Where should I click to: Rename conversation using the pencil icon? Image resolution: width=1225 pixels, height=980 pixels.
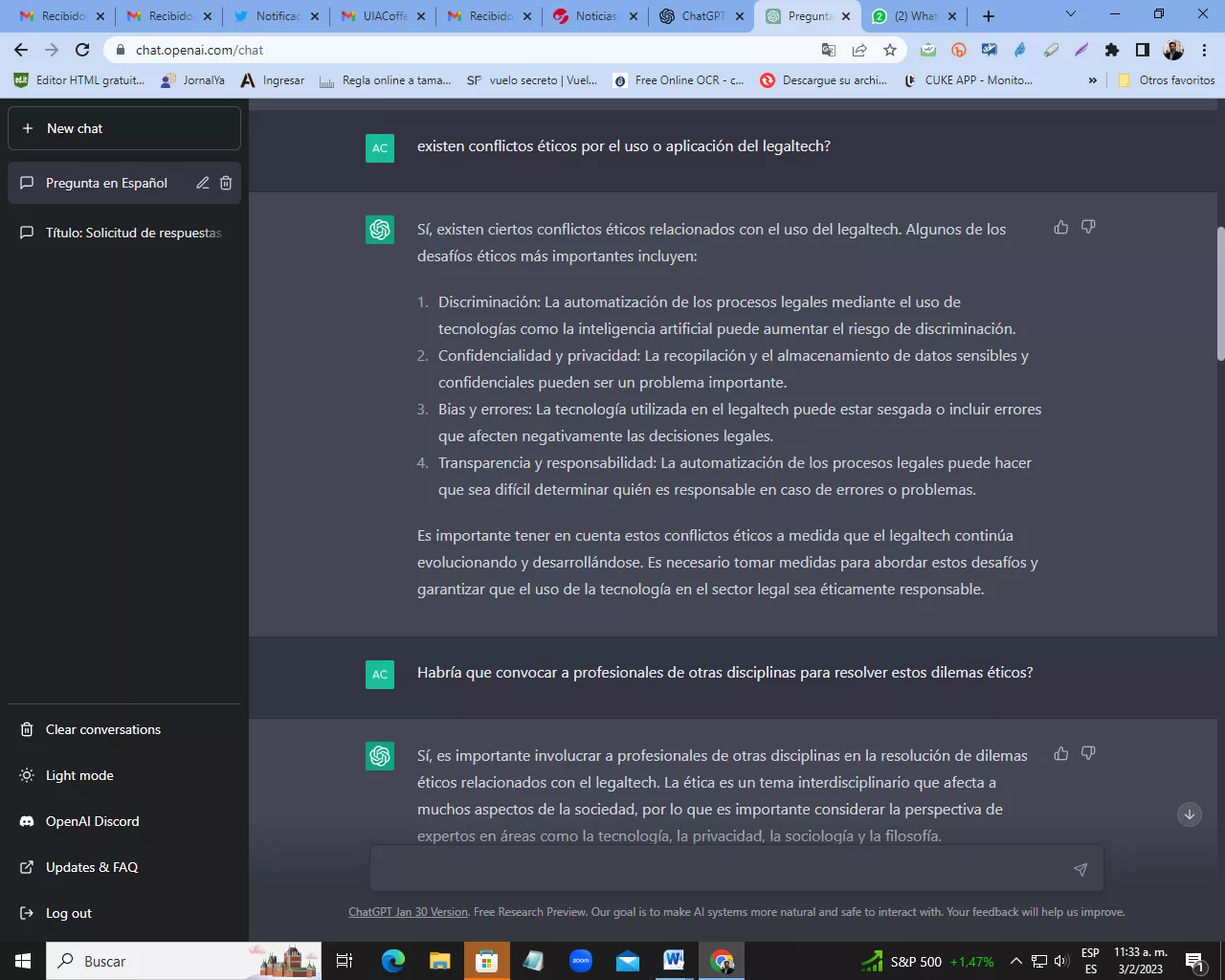[x=202, y=182]
